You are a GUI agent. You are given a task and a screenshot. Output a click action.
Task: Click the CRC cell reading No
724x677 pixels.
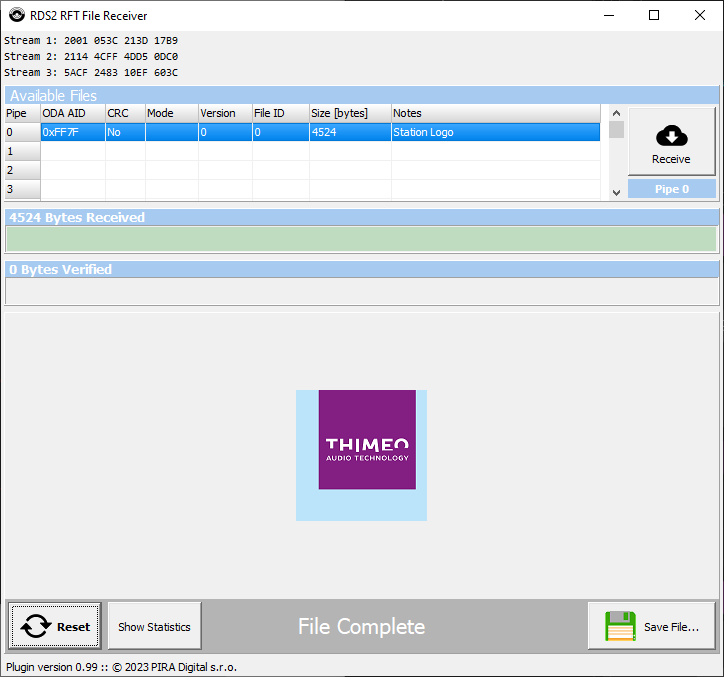(125, 132)
